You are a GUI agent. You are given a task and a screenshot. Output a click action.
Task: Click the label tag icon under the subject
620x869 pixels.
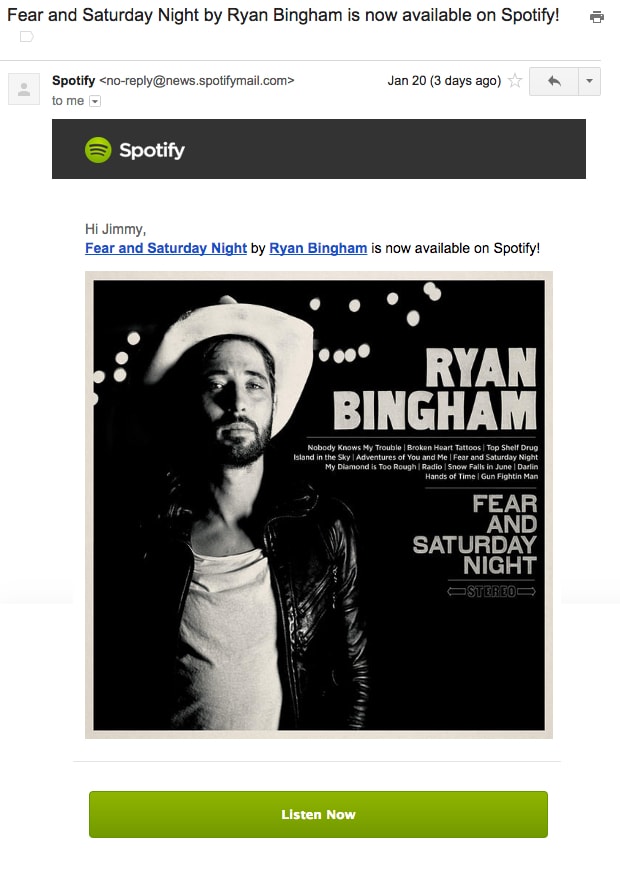click(26, 37)
